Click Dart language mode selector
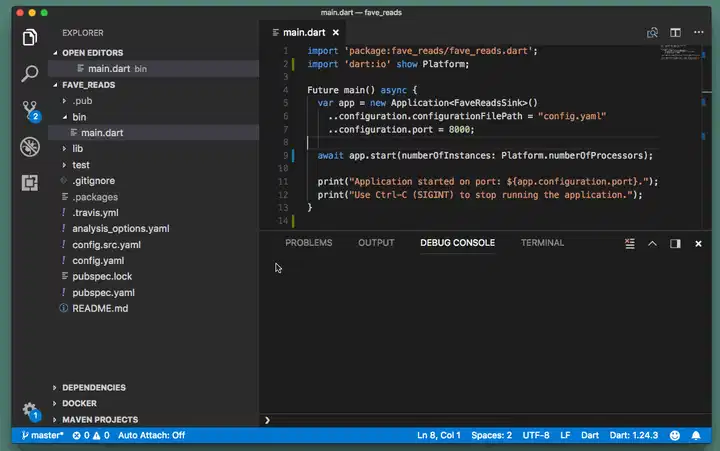This screenshot has height=451, width=720. pos(590,435)
